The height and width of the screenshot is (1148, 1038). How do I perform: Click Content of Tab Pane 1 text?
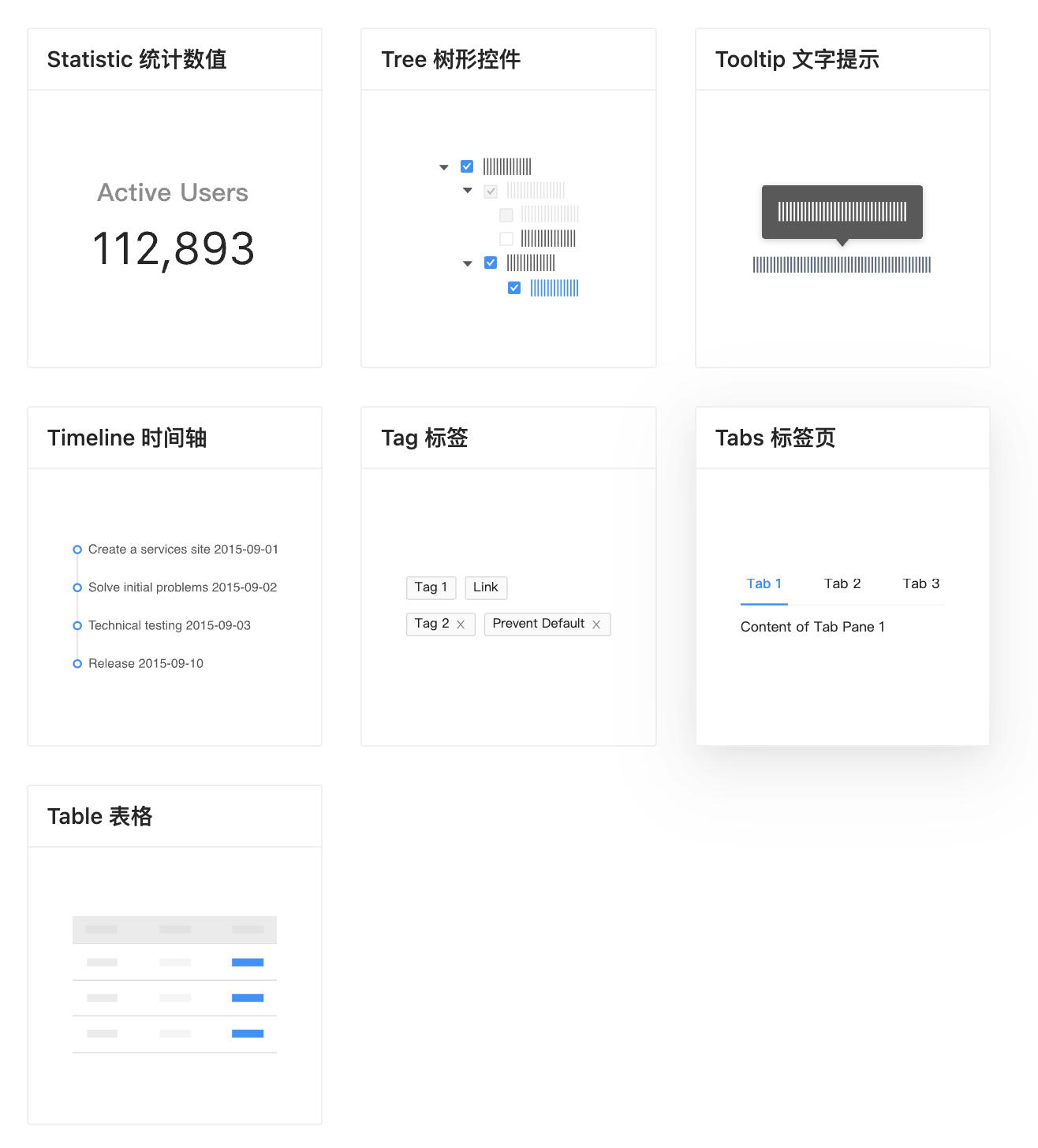(812, 627)
